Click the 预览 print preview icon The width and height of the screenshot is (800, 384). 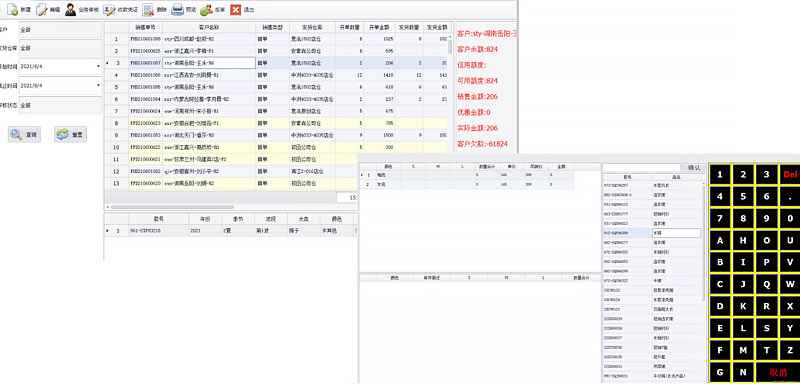tap(177, 9)
